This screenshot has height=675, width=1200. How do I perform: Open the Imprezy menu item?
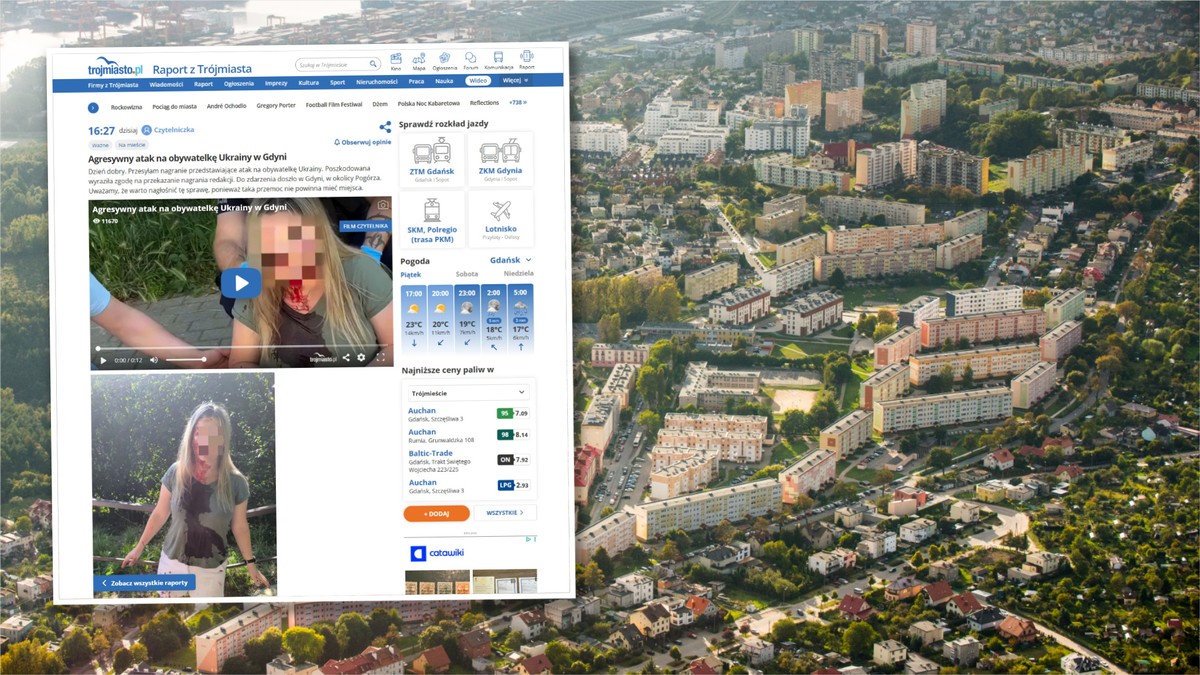click(276, 83)
